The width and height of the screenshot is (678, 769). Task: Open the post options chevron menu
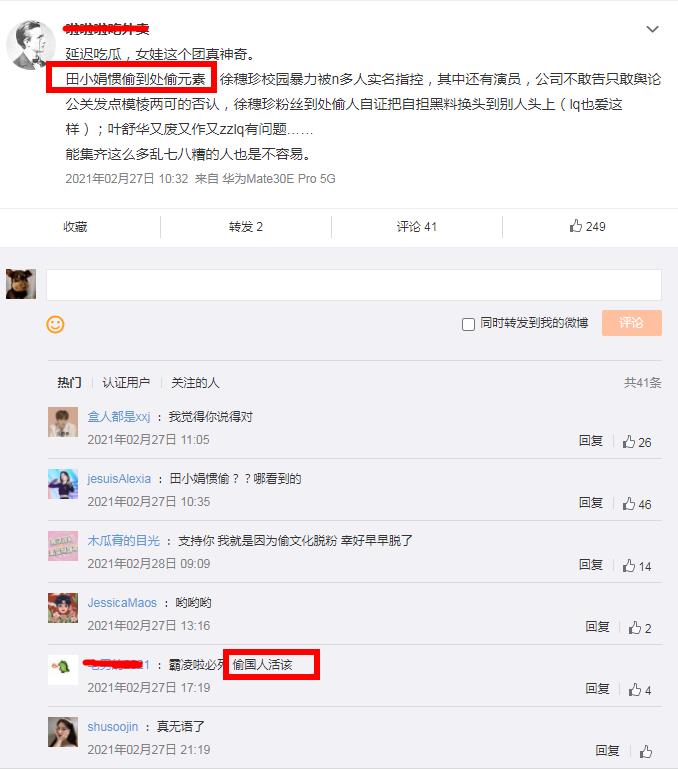click(652, 29)
